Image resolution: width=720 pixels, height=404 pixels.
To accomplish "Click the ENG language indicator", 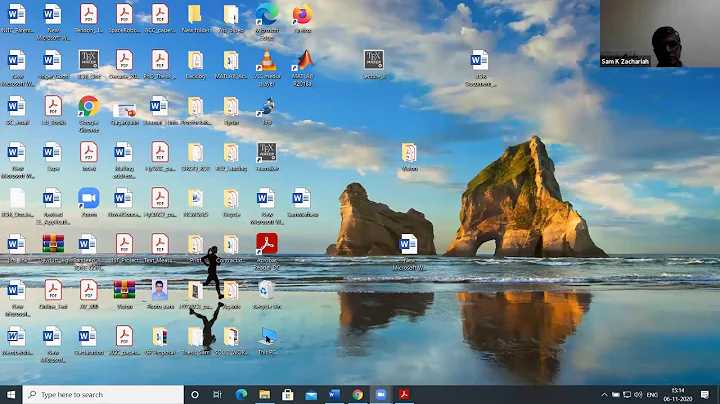I will tap(652, 395).
